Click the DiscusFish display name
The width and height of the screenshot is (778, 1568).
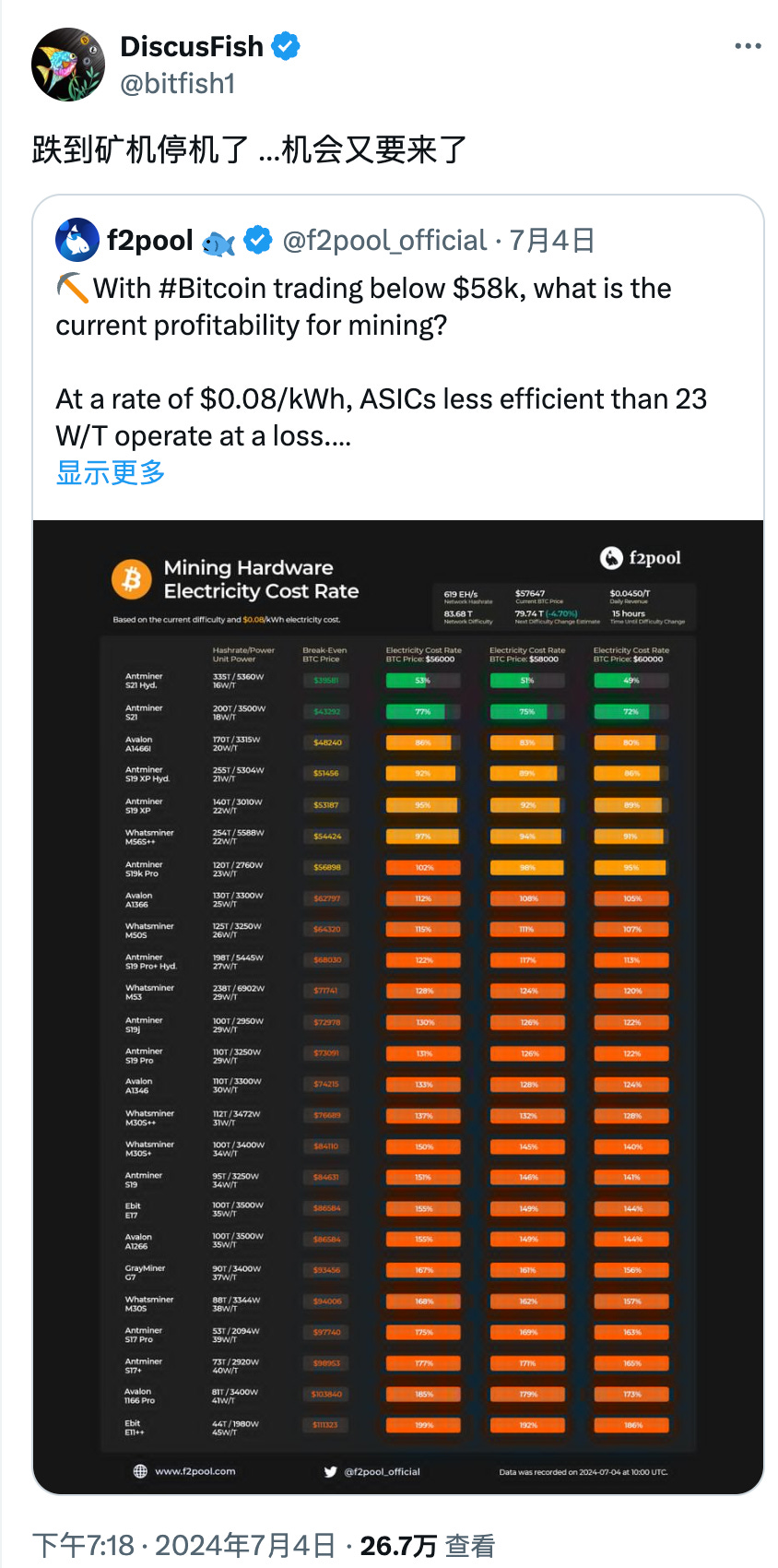192,46
